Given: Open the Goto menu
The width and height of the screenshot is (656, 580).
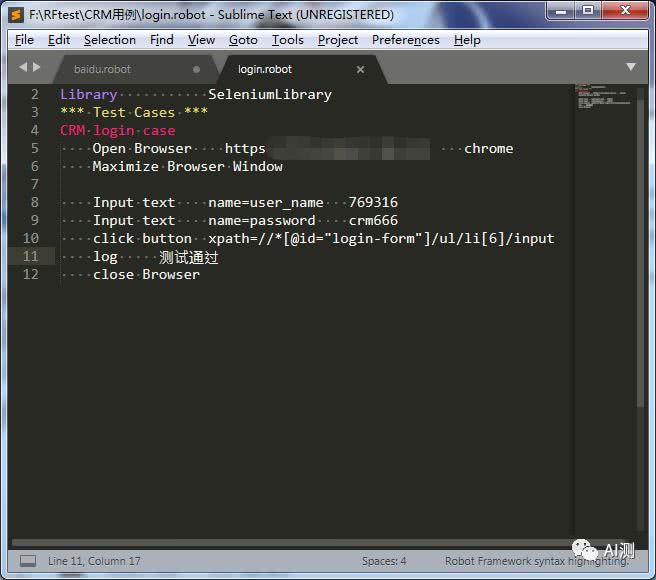Looking at the screenshot, I should [x=243, y=40].
